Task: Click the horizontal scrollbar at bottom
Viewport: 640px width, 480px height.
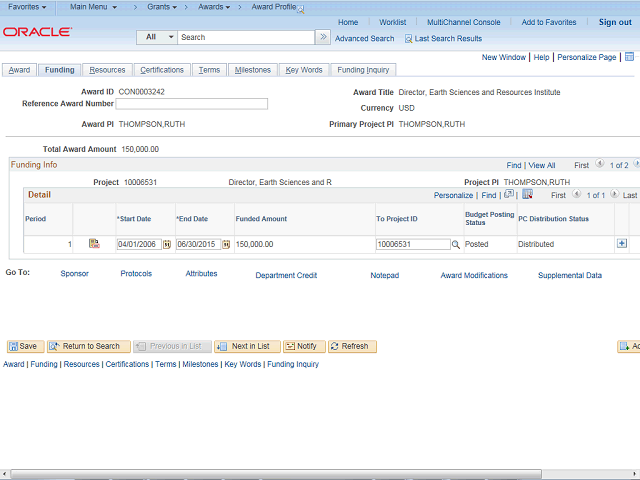Action: click(276, 473)
